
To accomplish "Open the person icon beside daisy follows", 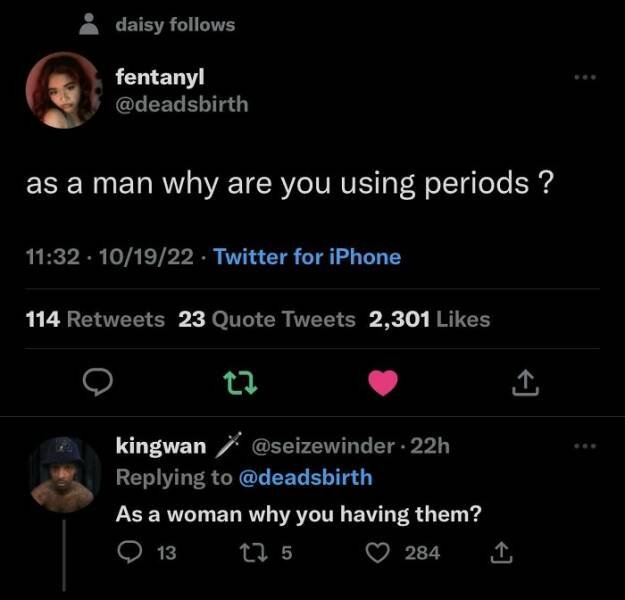I will [89, 24].
